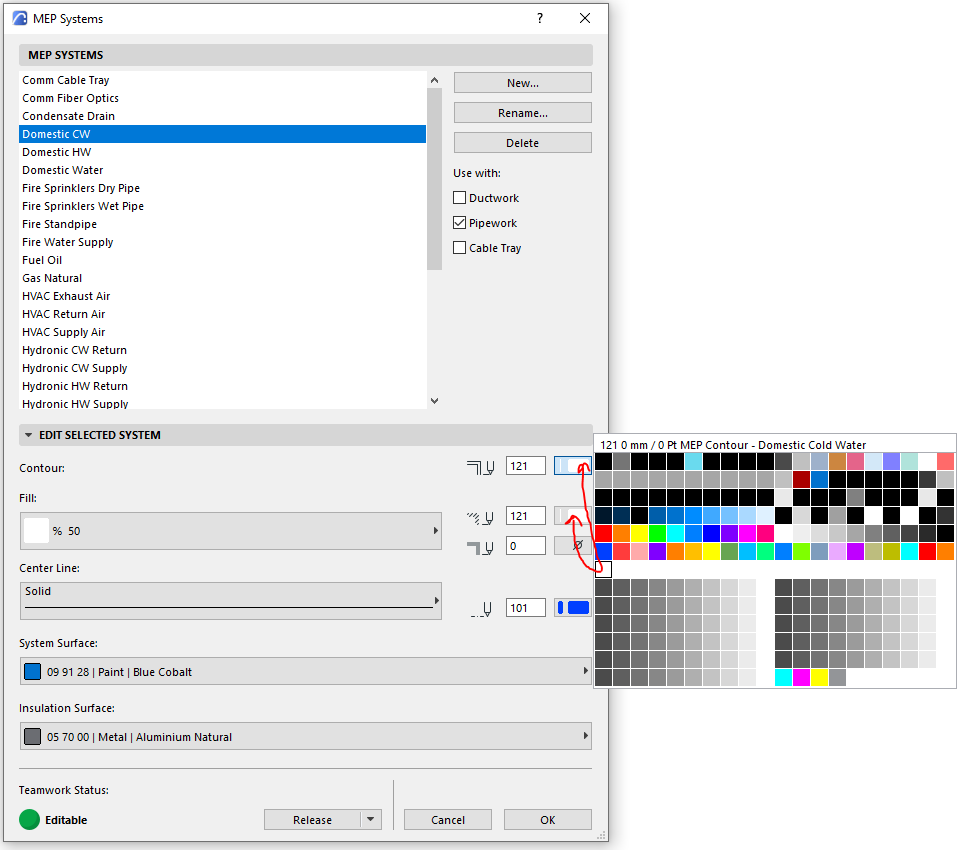
Task: Select the HVAC Supply Air system
Action: (x=223, y=332)
